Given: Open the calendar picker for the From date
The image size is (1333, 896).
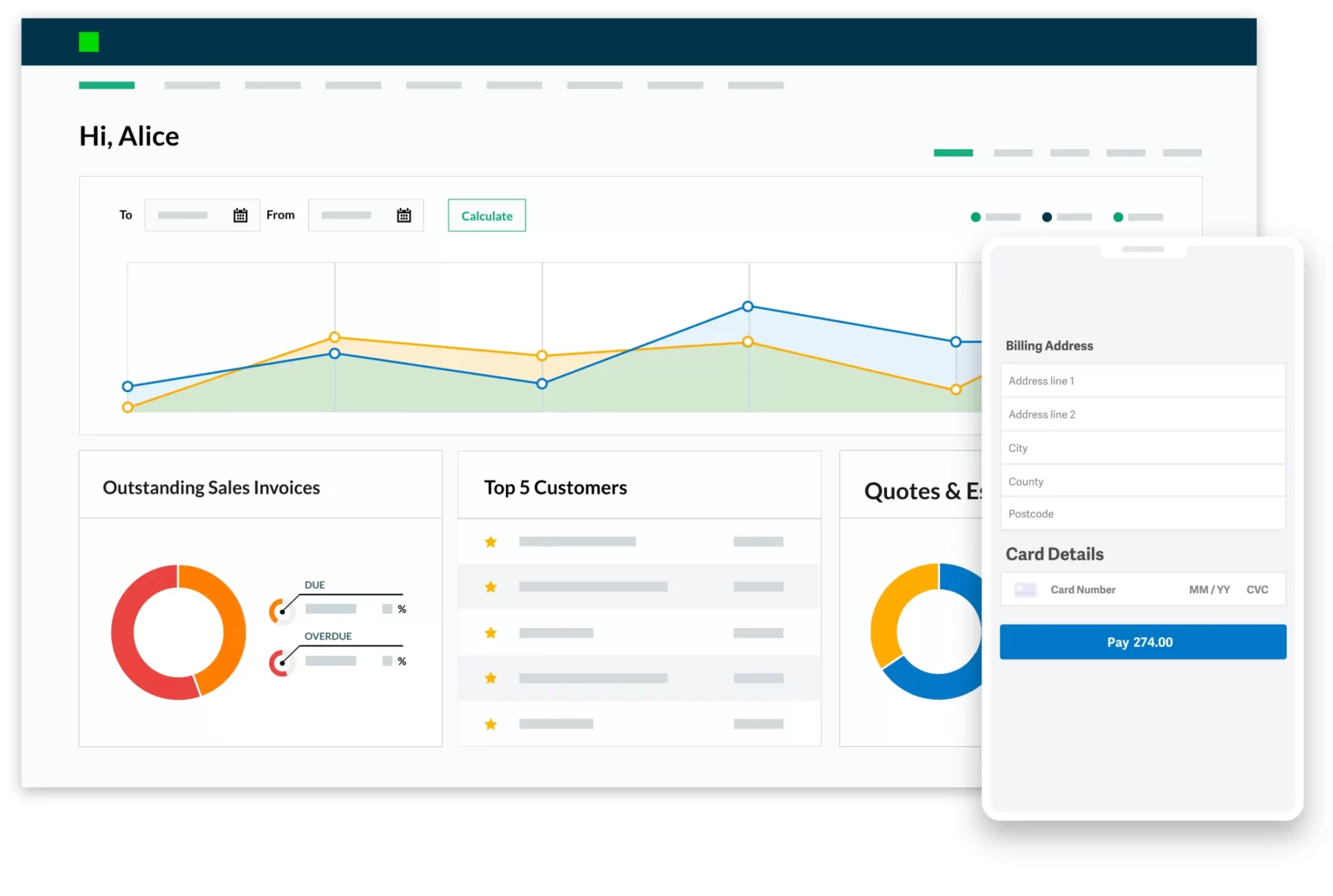Looking at the screenshot, I should coord(404,215).
